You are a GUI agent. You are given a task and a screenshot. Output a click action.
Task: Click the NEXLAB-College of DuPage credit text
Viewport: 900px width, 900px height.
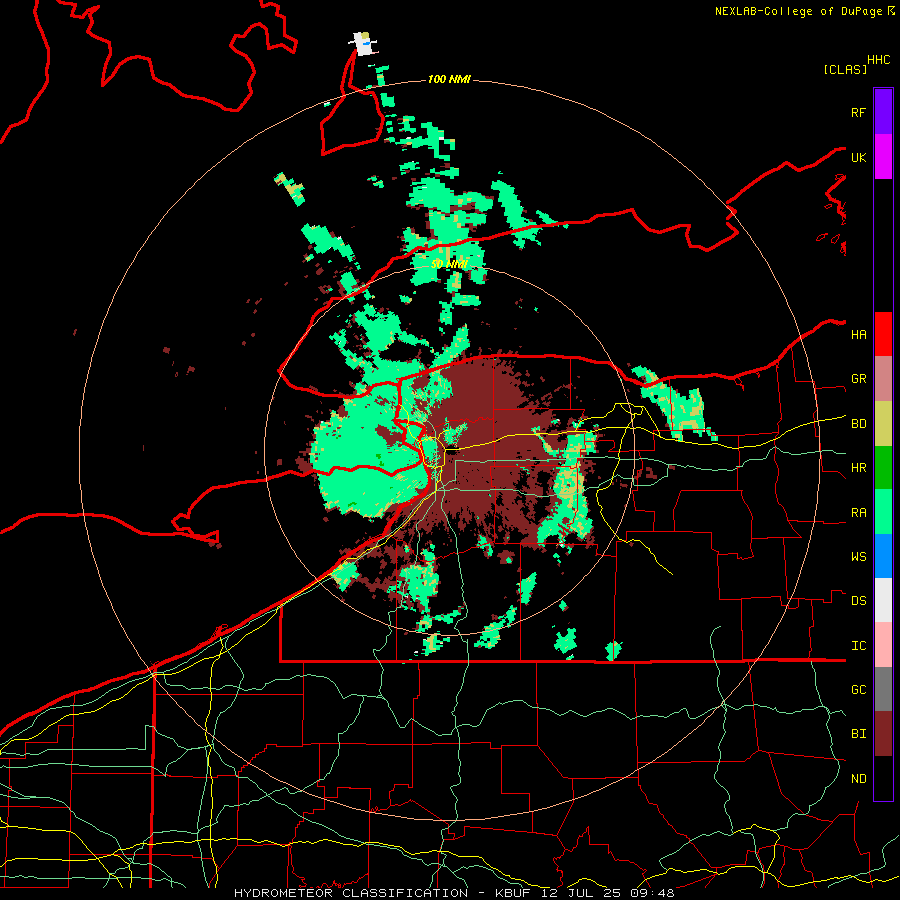coord(798,11)
